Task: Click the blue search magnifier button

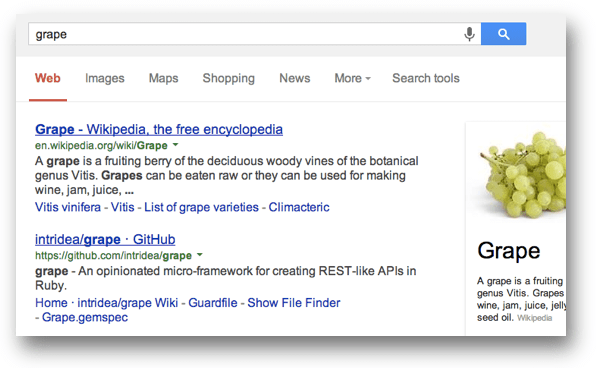Action: point(504,34)
